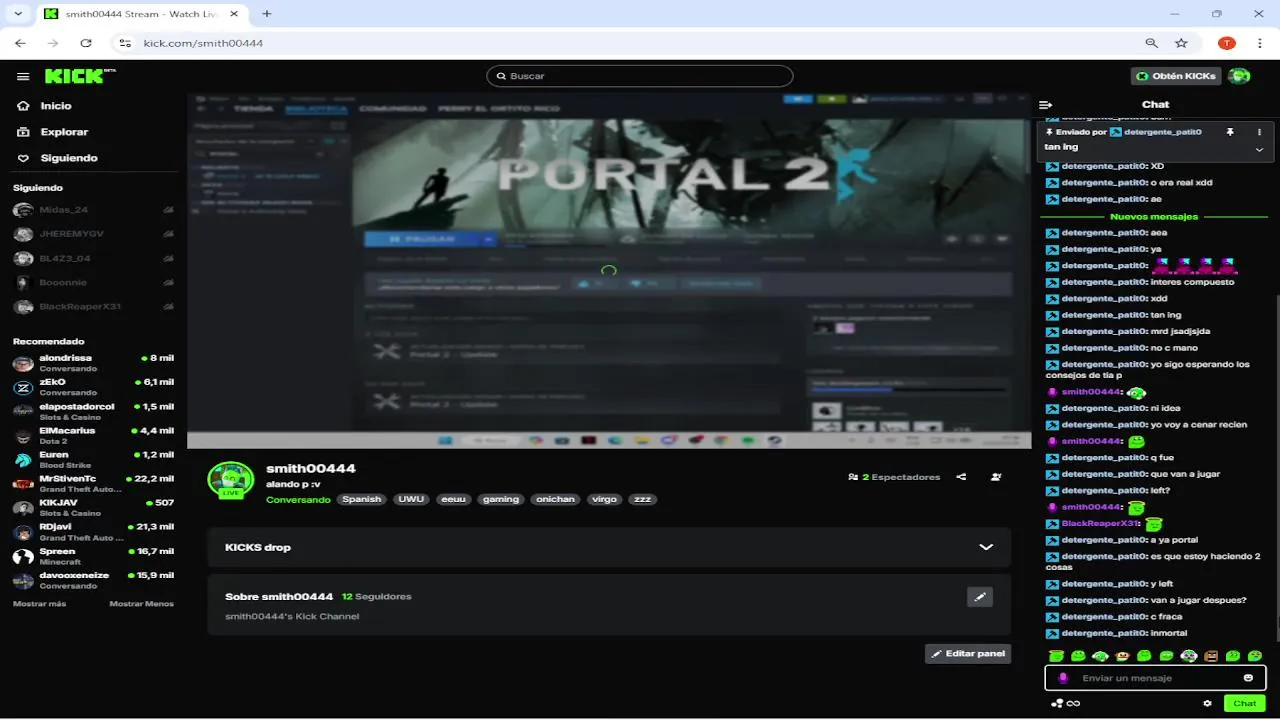Go back in browser history
1280x720 pixels.
20,43
